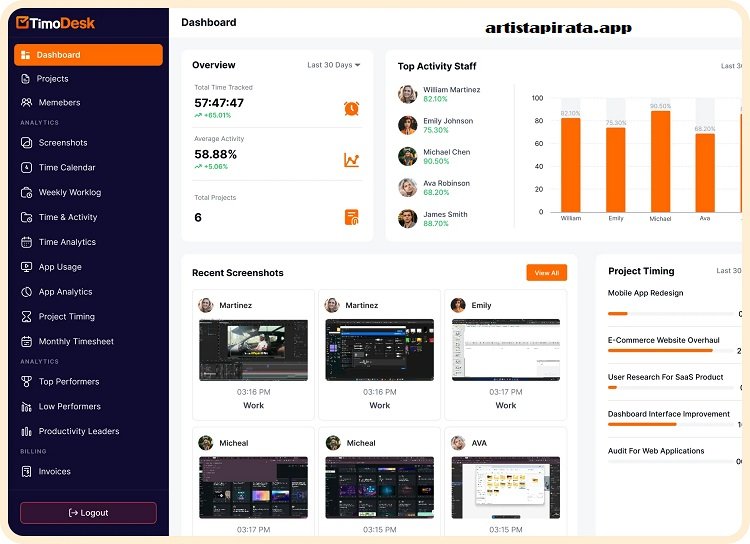Viewport: 750px width, 544px height.
Task: Click the Willam bar in activity chart
Action: 571,165
